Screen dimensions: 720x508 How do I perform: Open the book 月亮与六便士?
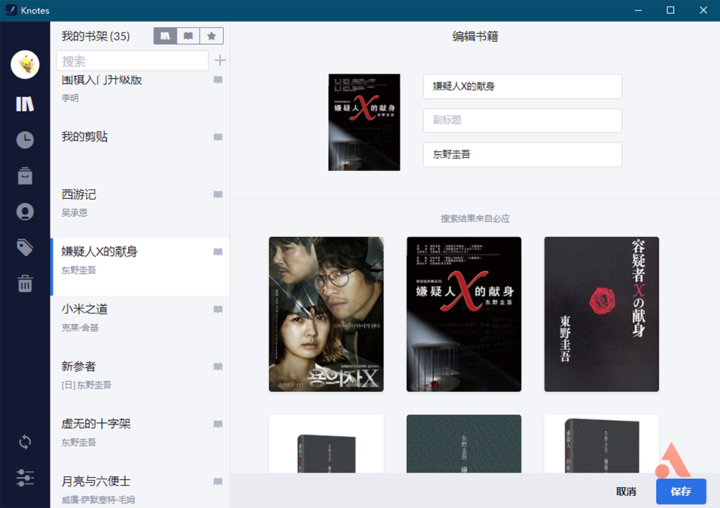coord(140,488)
